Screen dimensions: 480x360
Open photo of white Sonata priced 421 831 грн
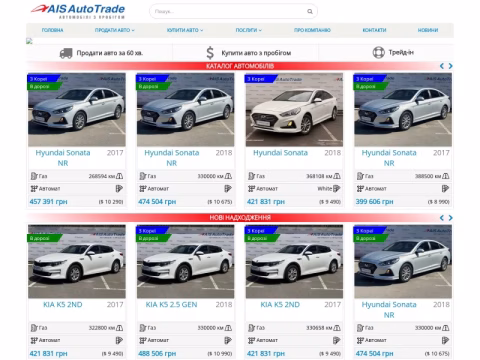pos(294,110)
